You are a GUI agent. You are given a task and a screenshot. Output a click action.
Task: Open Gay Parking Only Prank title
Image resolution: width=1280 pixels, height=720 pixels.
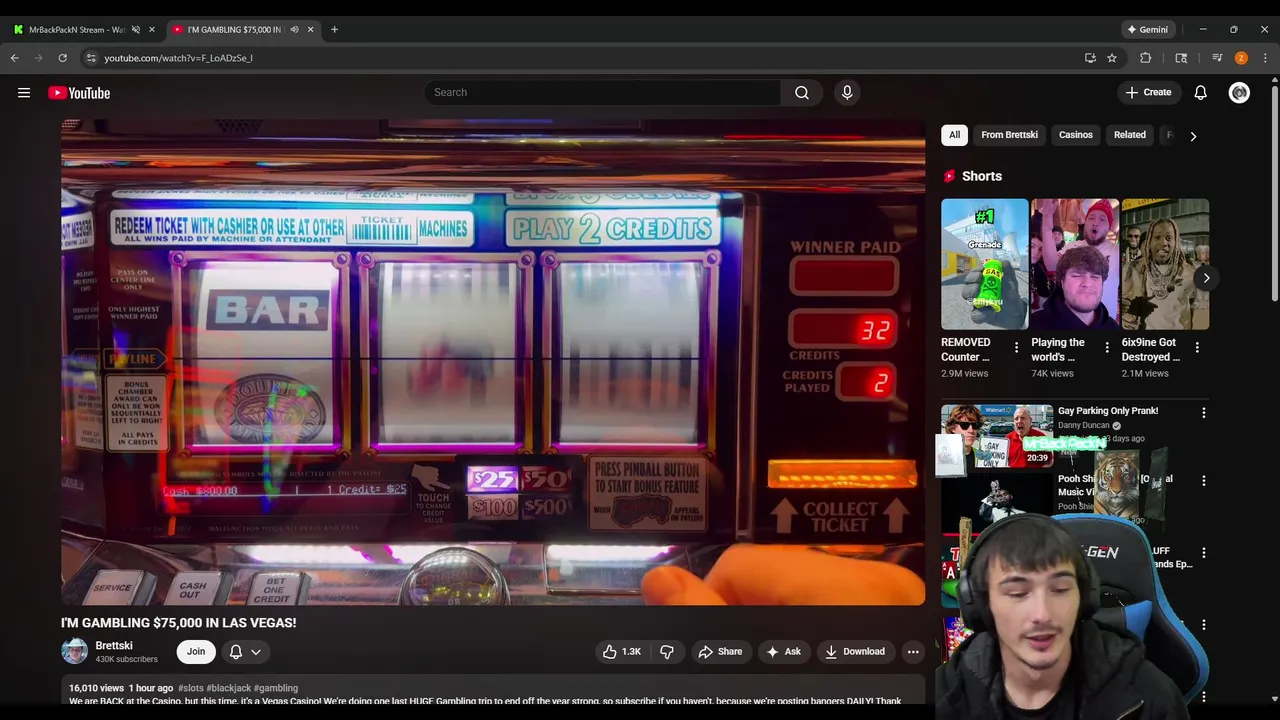pyautogui.click(x=1108, y=411)
